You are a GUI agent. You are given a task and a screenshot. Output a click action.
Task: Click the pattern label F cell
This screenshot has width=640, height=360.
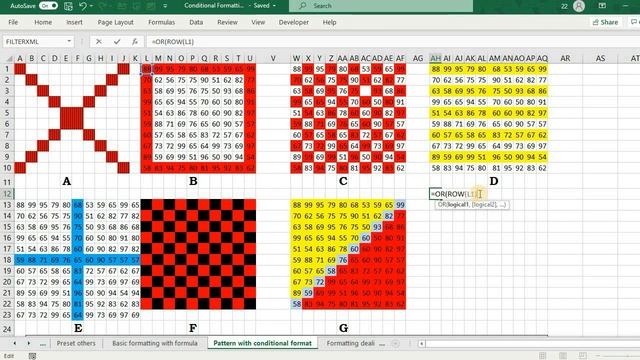[193, 328]
